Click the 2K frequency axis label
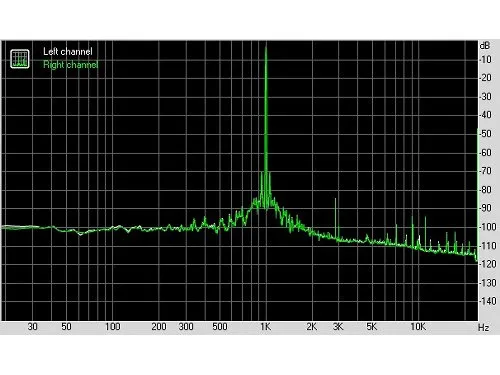The image size is (500, 375). click(x=312, y=327)
